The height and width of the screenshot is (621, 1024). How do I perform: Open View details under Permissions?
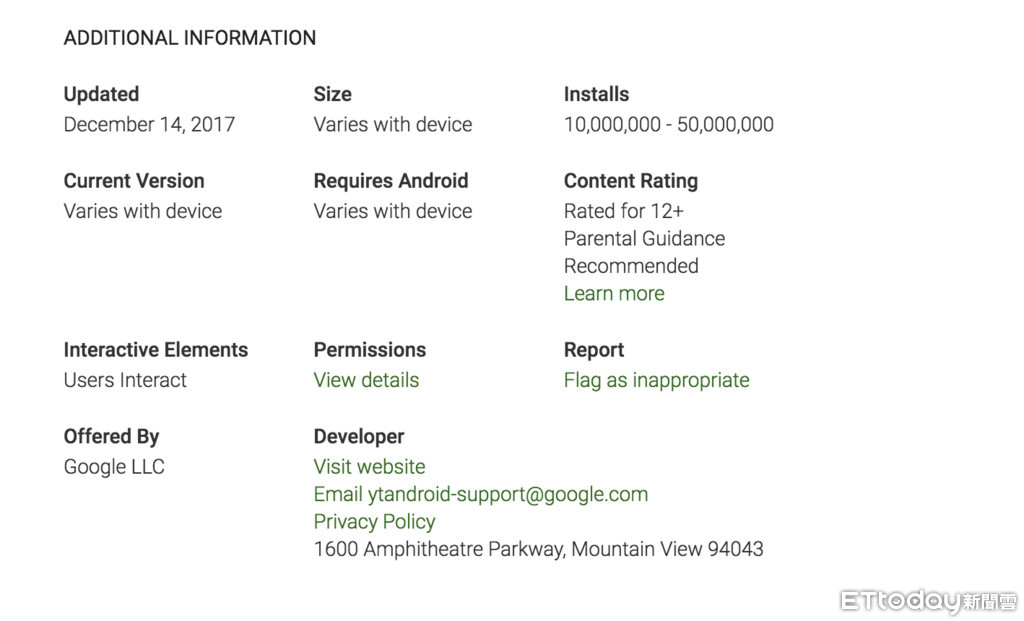[366, 380]
